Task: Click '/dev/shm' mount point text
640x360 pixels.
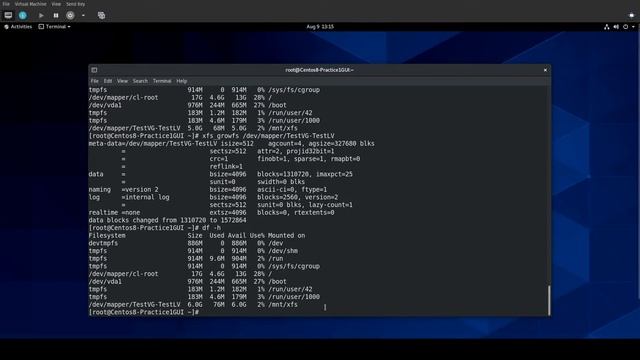Action: tap(283, 251)
